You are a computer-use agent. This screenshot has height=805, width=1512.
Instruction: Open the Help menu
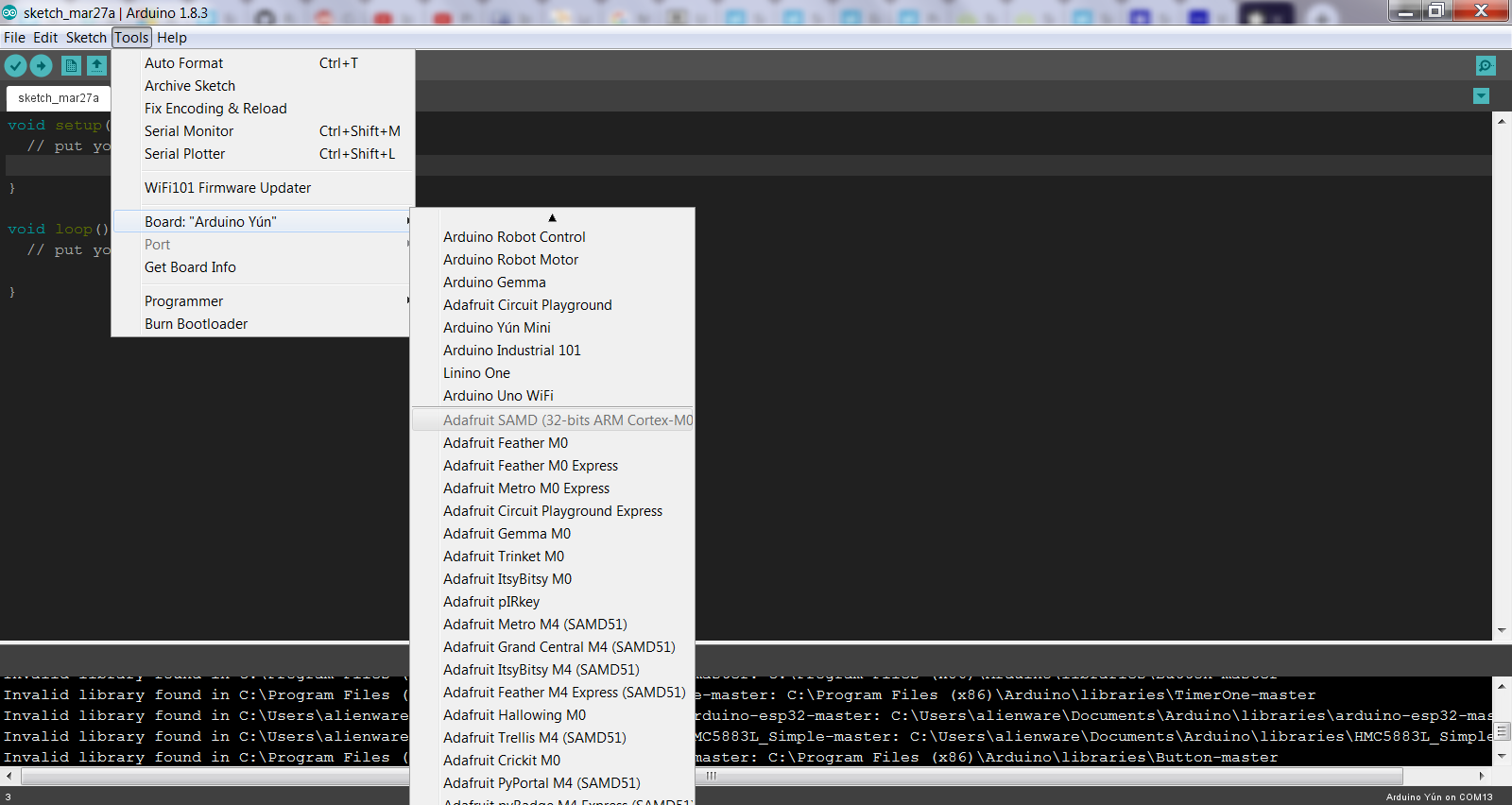tap(172, 38)
